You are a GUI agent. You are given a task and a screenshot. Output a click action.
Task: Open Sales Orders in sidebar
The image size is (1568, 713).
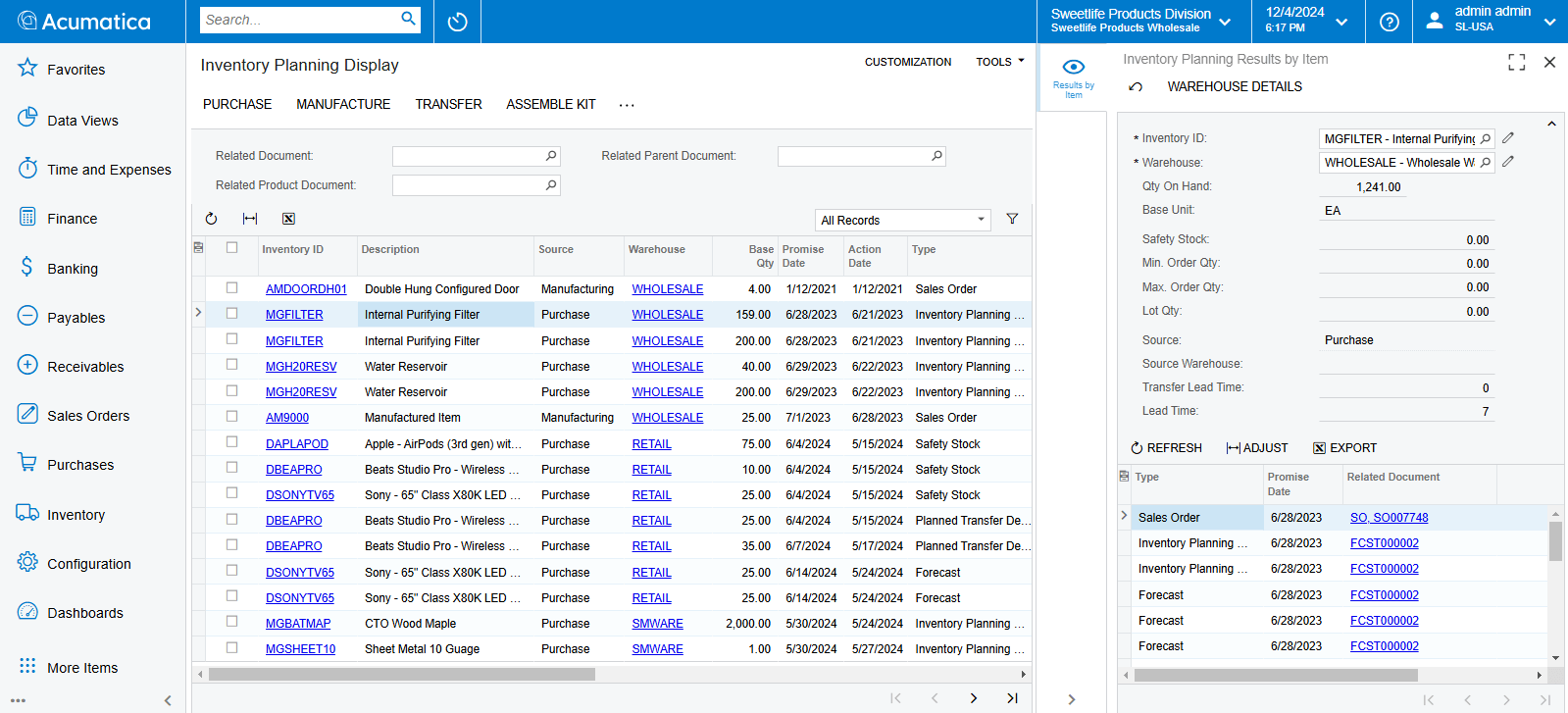click(x=88, y=416)
